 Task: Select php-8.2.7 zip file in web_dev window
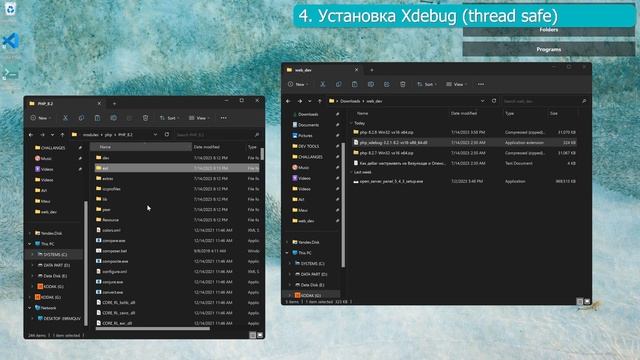465,153
